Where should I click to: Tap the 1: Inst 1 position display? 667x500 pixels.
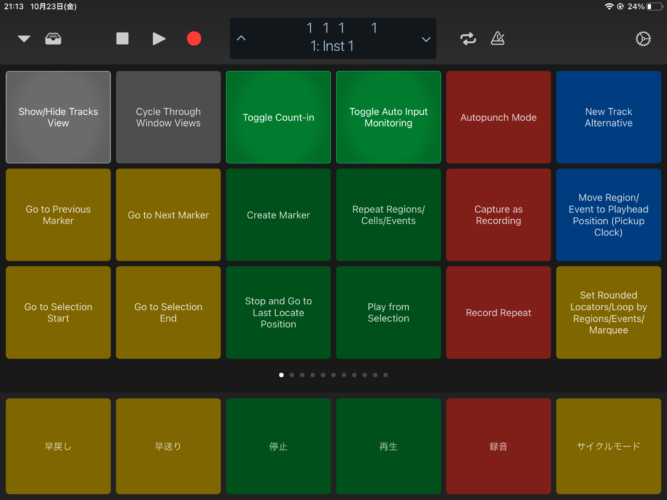[333, 39]
